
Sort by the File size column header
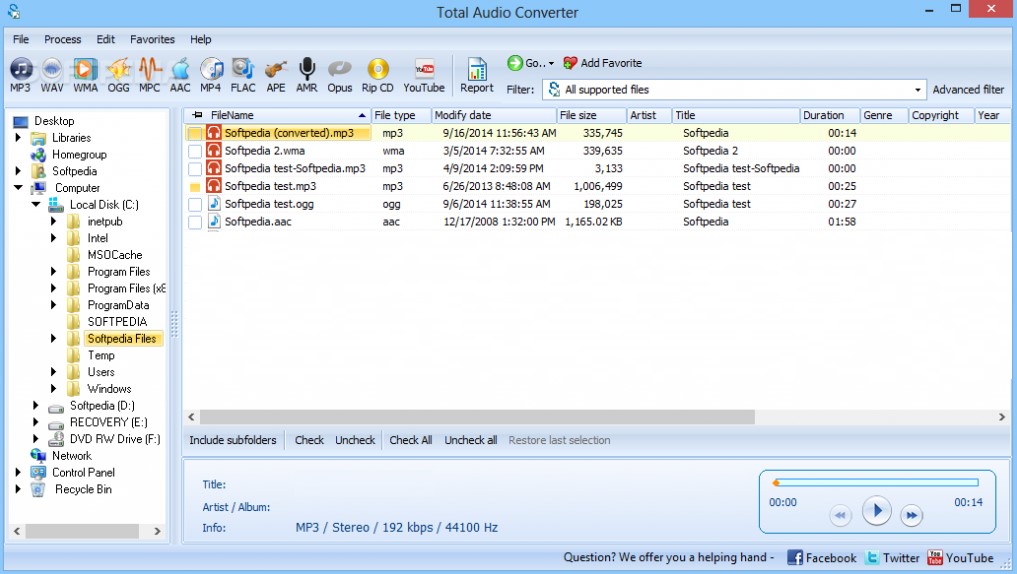pos(592,115)
